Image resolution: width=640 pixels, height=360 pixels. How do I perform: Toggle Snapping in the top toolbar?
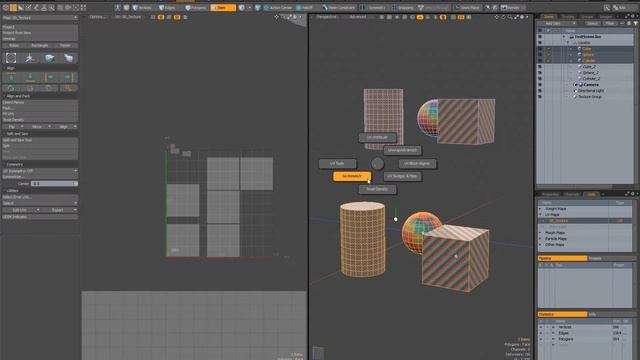(402, 8)
